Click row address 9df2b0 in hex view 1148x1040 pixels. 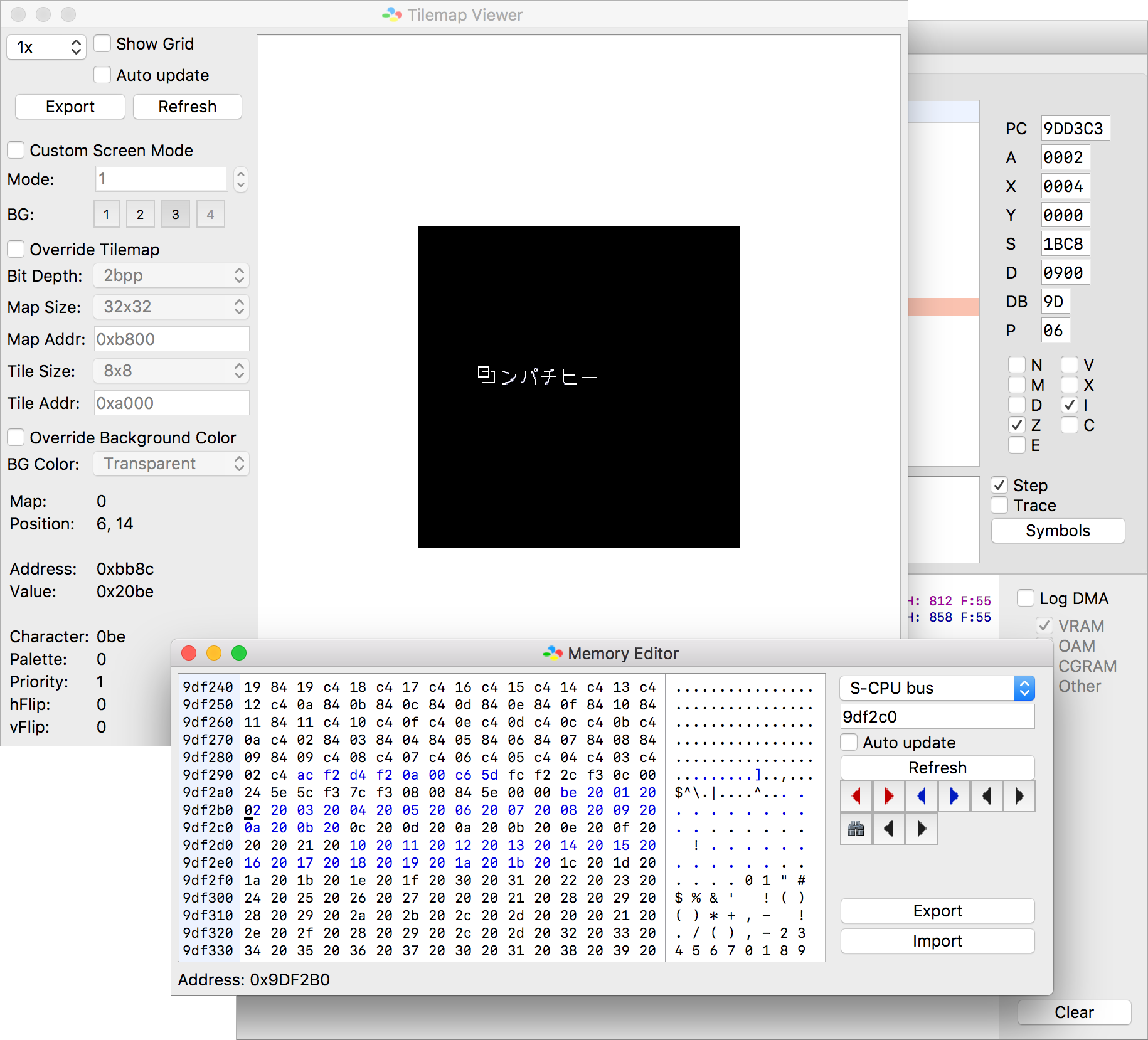pos(208,810)
